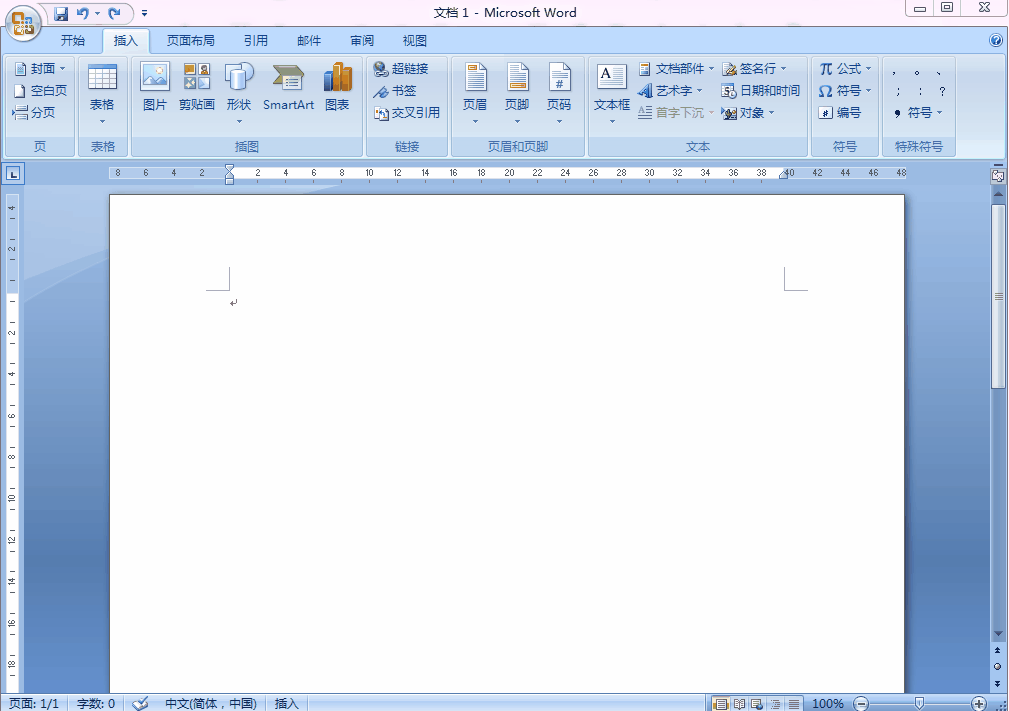
Task: Insert Date and Time (日期和时间)
Action: pyautogui.click(x=761, y=91)
